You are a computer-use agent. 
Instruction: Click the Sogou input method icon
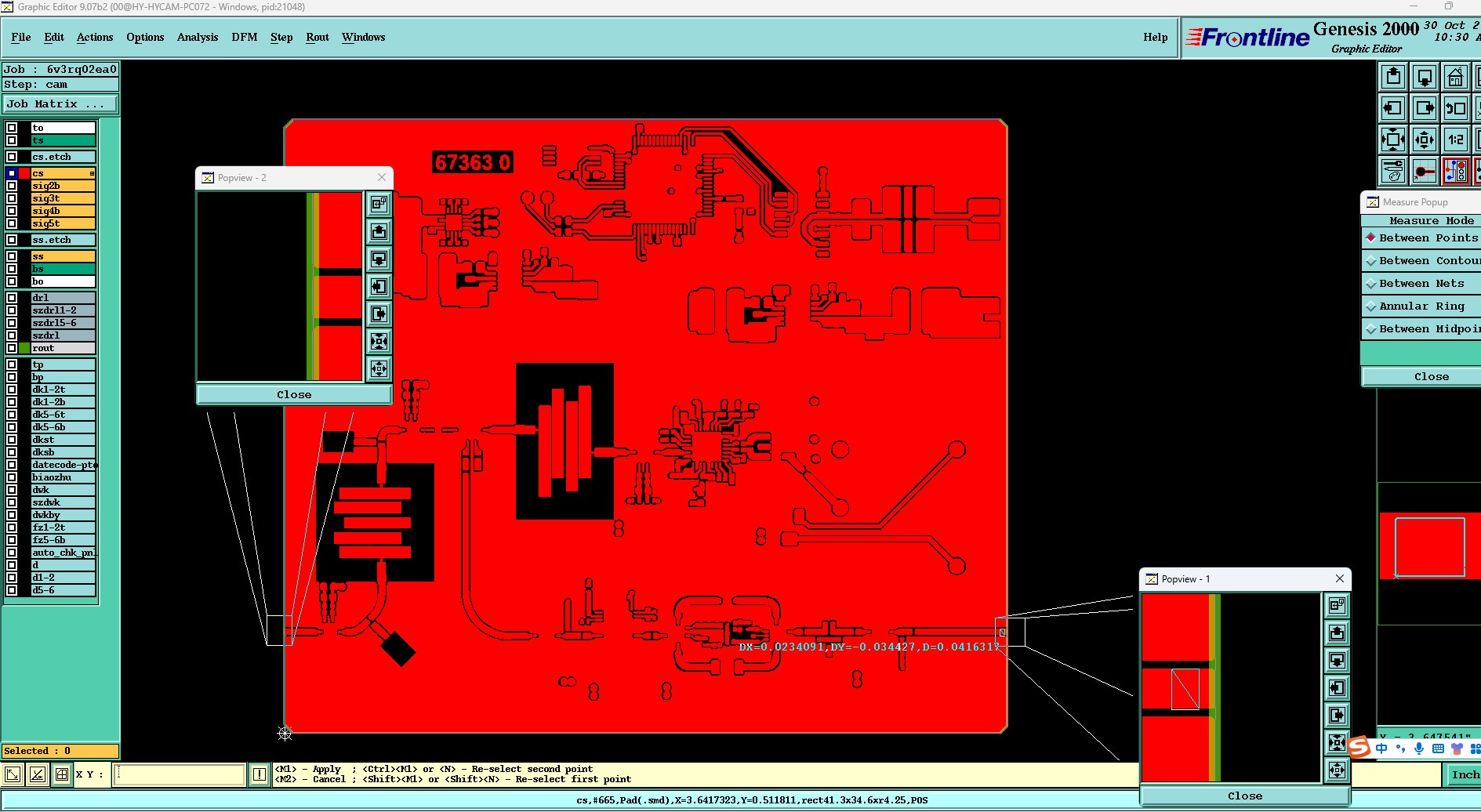pos(1359,748)
